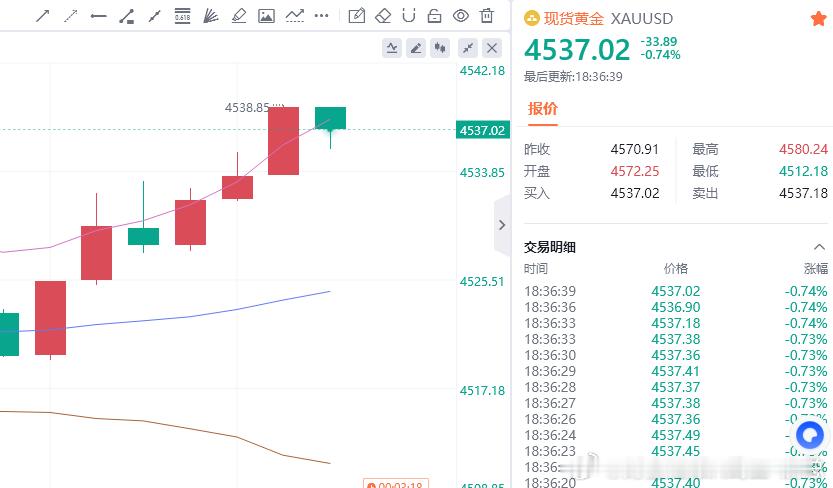Click the 卖出 price 4537.18
The image size is (833, 488).
(x=803, y=193)
